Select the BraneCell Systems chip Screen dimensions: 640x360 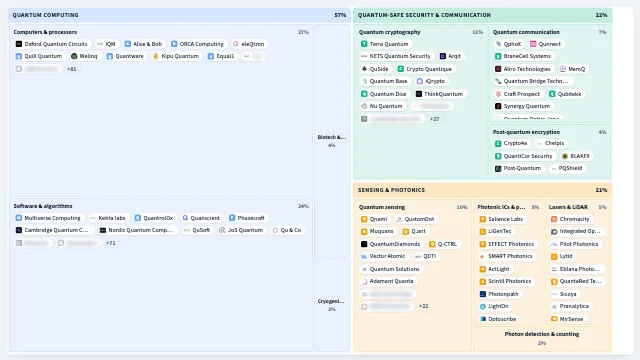[523, 56]
